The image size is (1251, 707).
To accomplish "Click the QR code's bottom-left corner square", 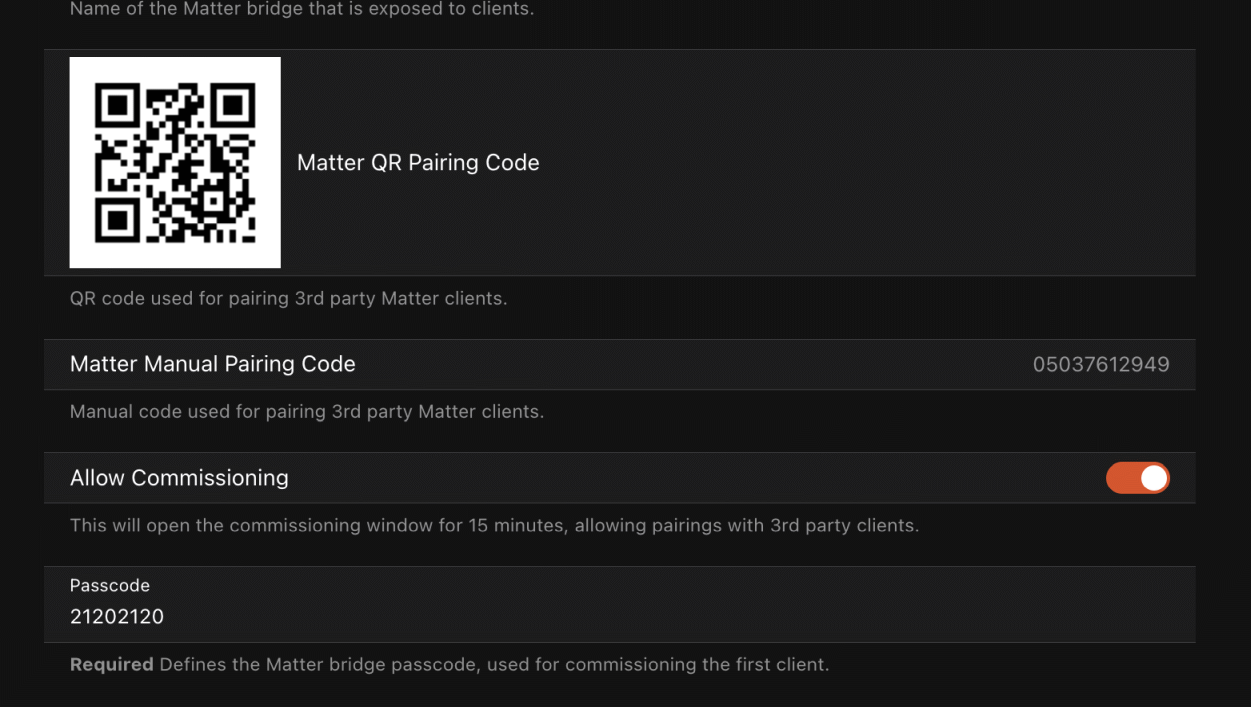I will point(118,219).
